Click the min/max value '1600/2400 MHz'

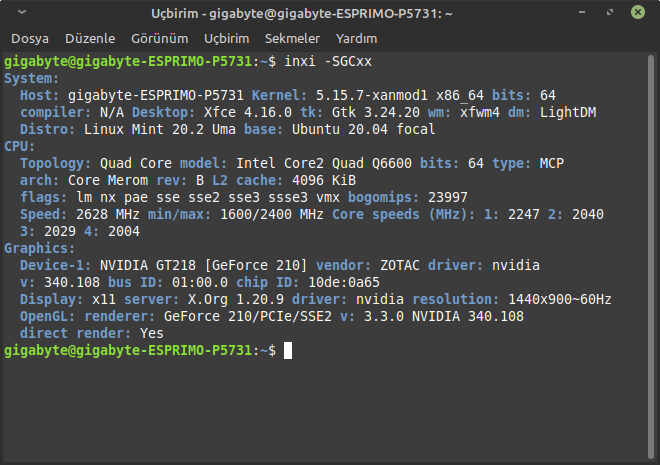[272, 214]
